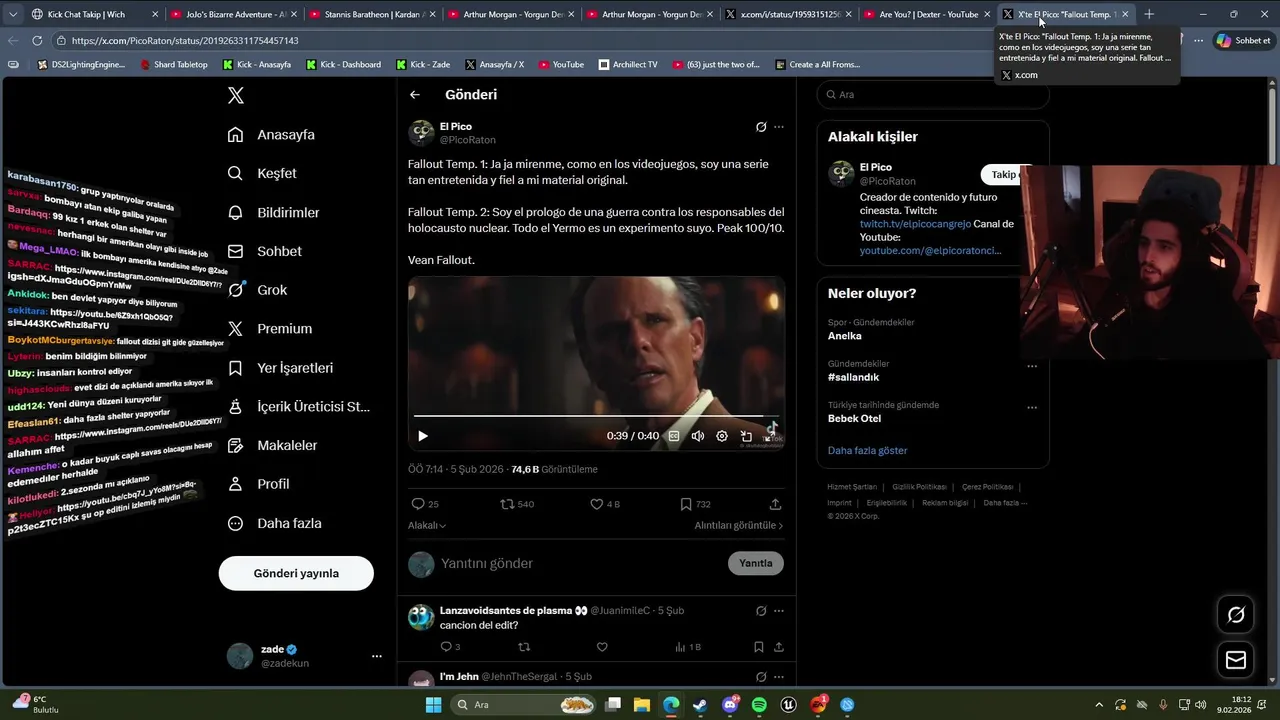The height and width of the screenshot is (720, 1280).
Task: Open more options for Bebek Otel trend
Action: 1032,407
